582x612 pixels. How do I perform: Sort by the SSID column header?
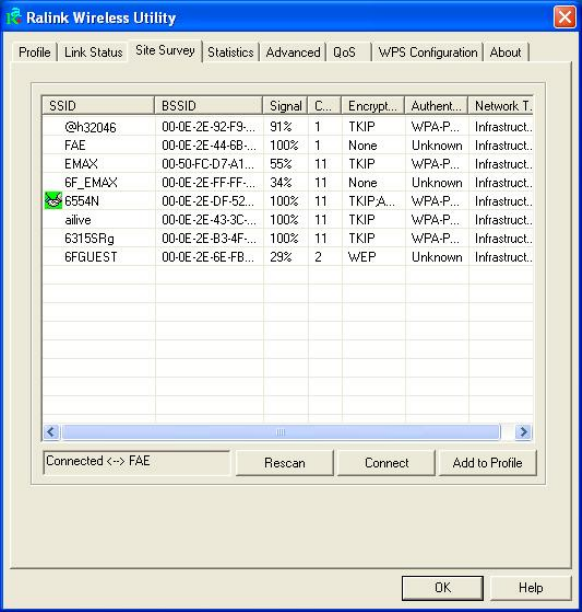(98, 105)
